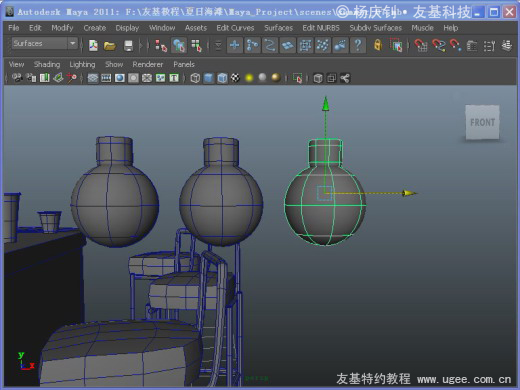Toggle the viewport Grid icon

[x=93, y=78]
